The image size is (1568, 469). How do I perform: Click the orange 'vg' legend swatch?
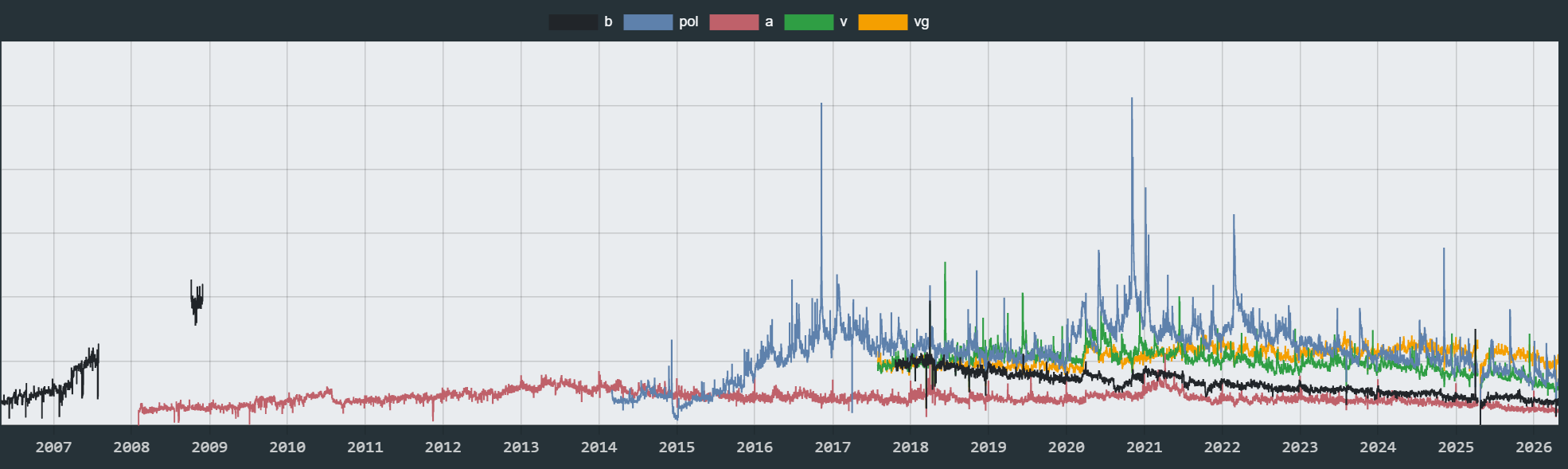pyautogui.click(x=883, y=22)
